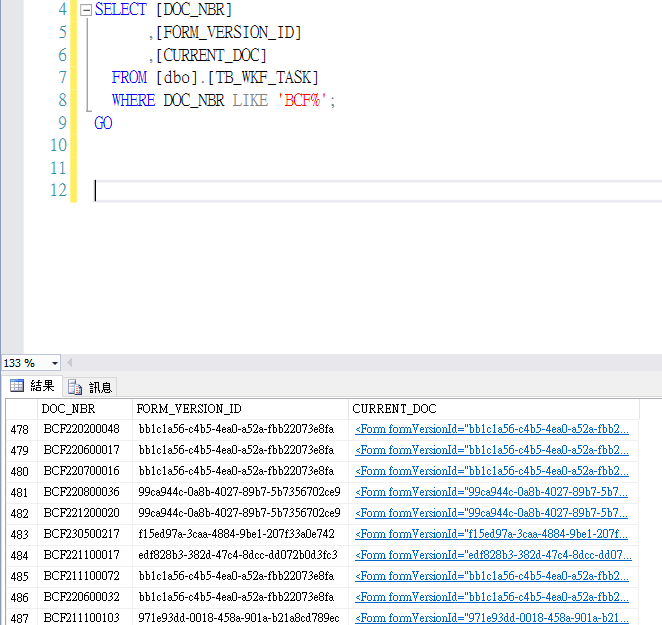
Task: Open the CURRENT_DOC XML link for BCF221200020
Action: [x=491, y=513]
